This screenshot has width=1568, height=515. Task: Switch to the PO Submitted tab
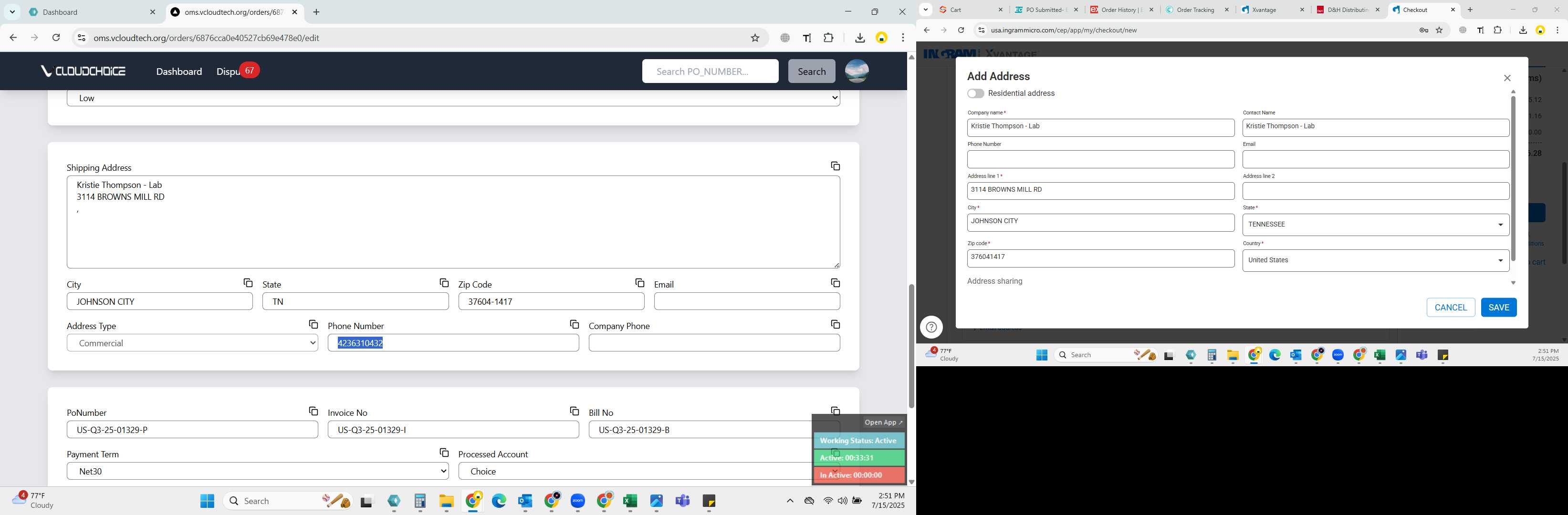point(1046,10)
